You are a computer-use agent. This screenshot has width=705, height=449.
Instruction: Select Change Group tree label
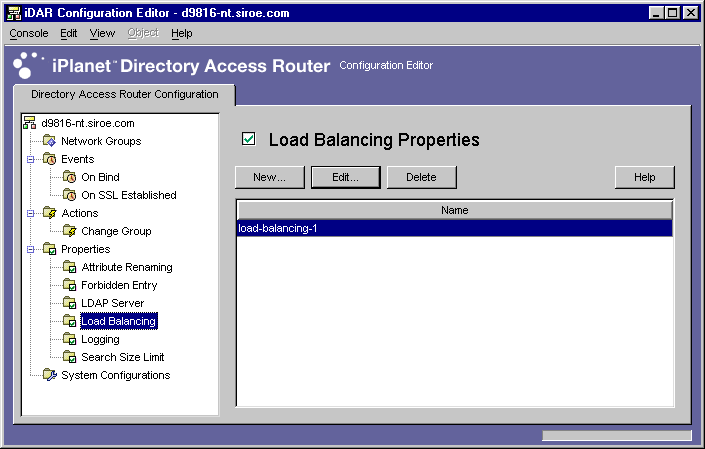point(116,231)
